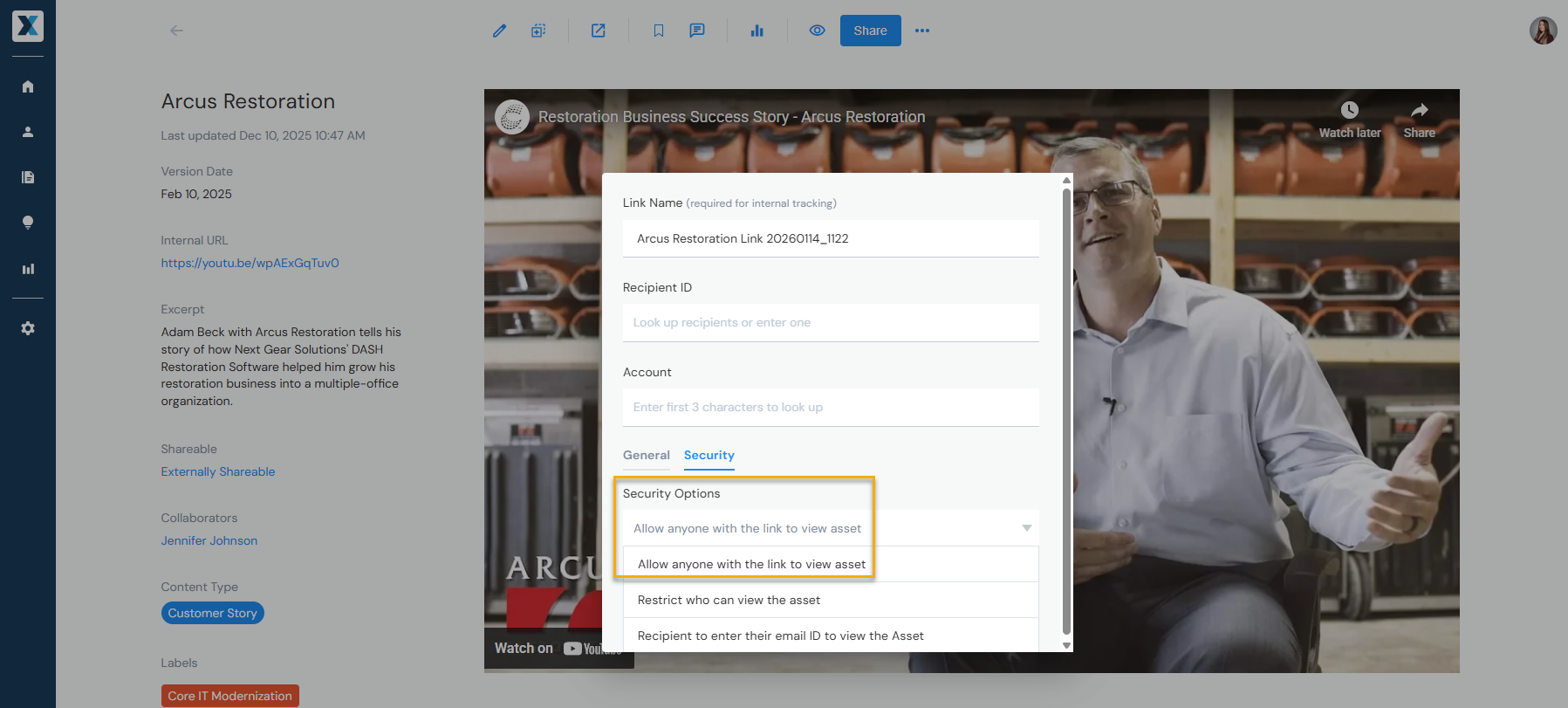The height and width of the screenshot is (708, 1568).
Task: Click the Recipient ID lookup field
Action: [831, 323]
